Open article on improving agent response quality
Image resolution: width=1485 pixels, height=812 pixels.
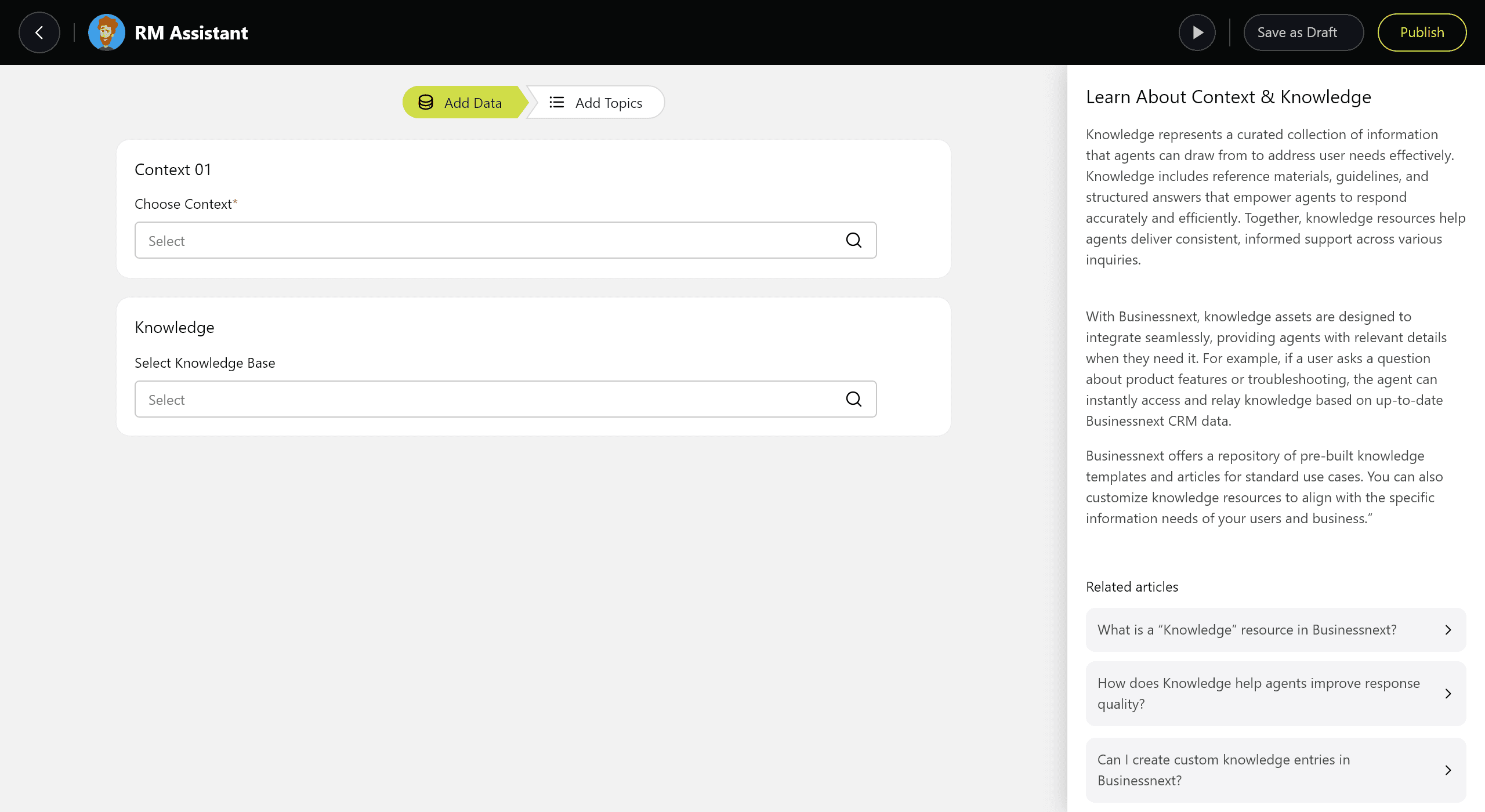(x=1259, y=694)
